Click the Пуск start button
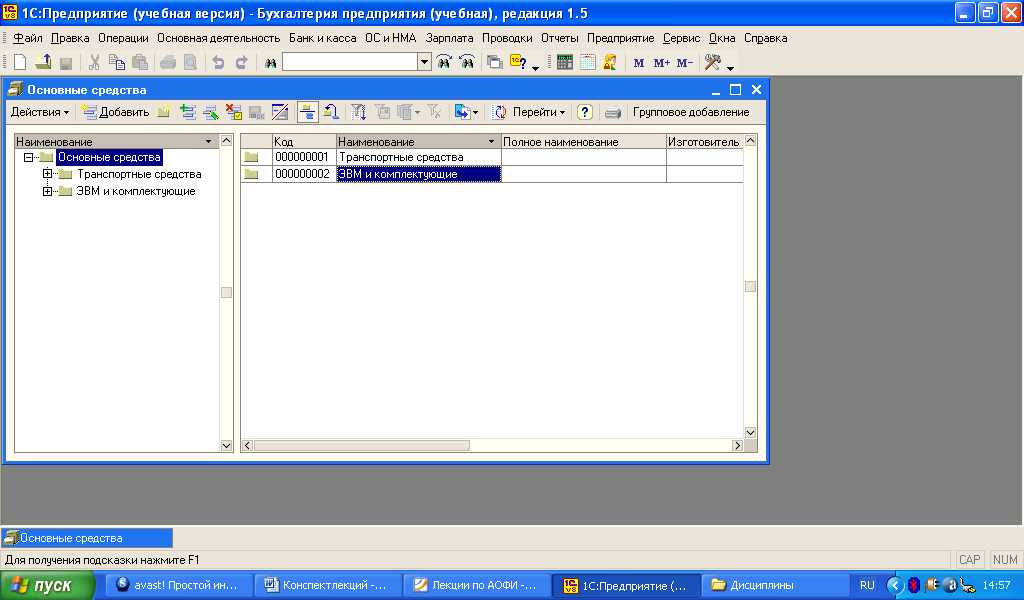1024x600 pixels. click(x=48, y=586)
